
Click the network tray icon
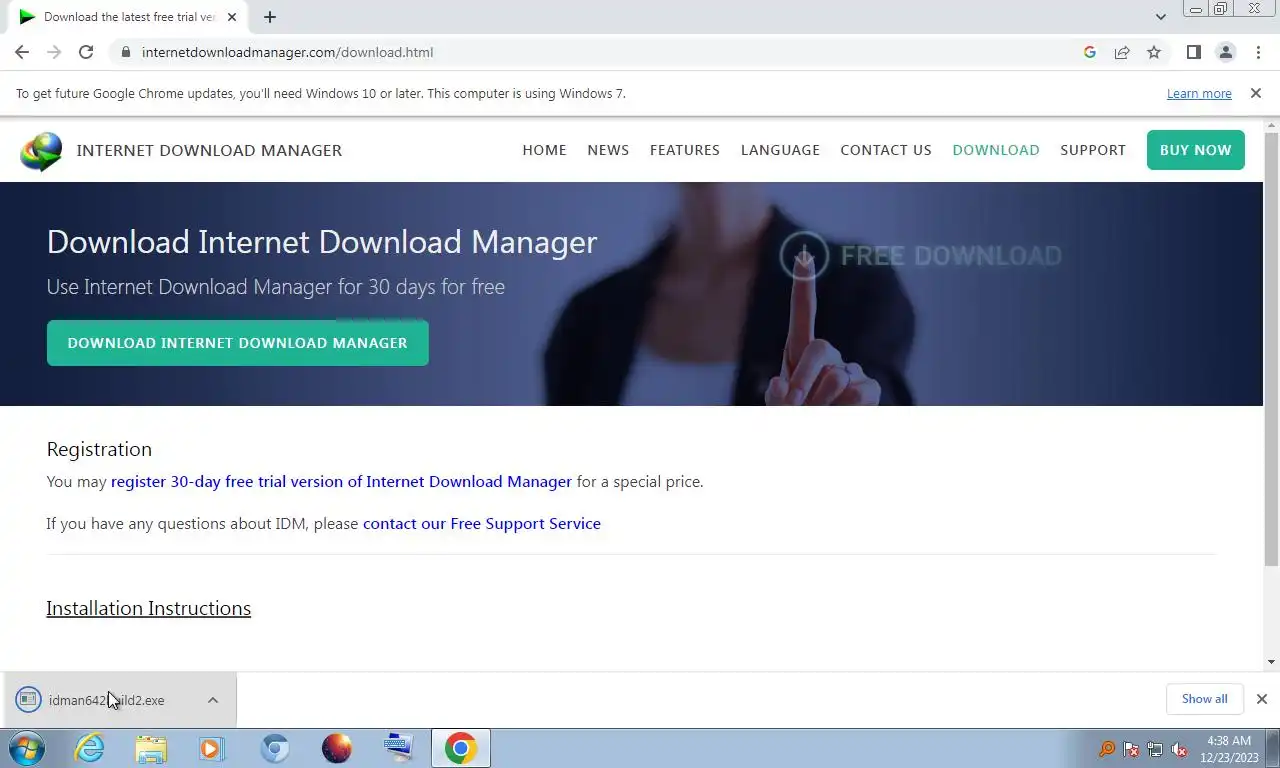pyautogui.click(x=1155, y=749)
